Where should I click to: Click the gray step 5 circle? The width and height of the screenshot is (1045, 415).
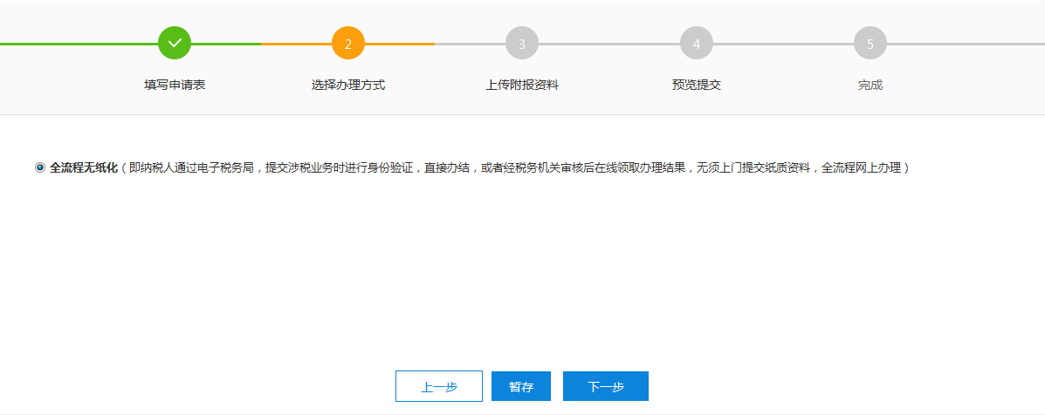[870, 43]
